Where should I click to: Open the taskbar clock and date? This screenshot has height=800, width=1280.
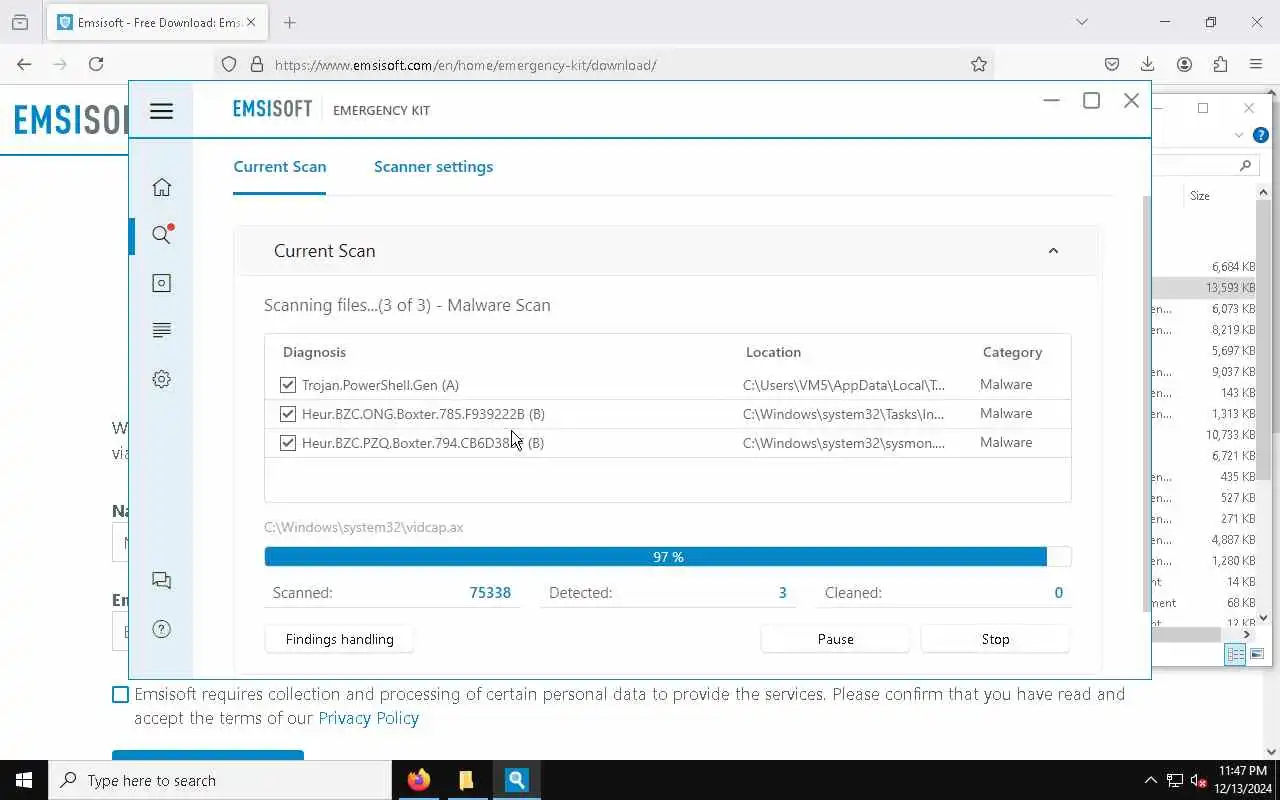1241,780
